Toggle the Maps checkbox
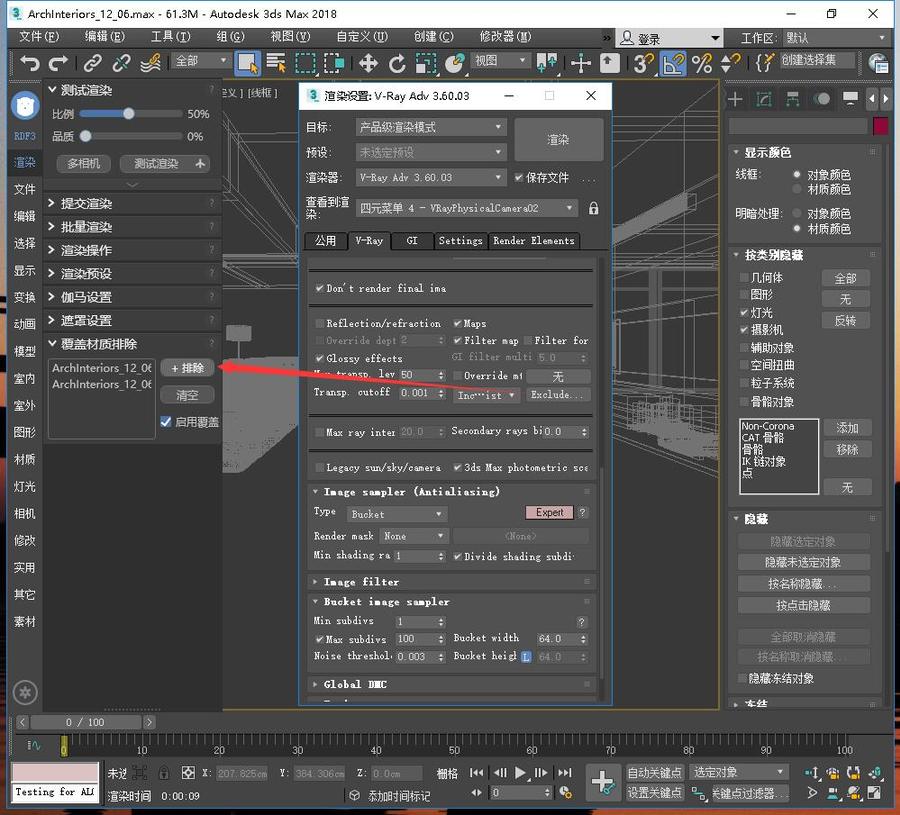This screenshot has height=815, width=900. (x=457, y=323)
